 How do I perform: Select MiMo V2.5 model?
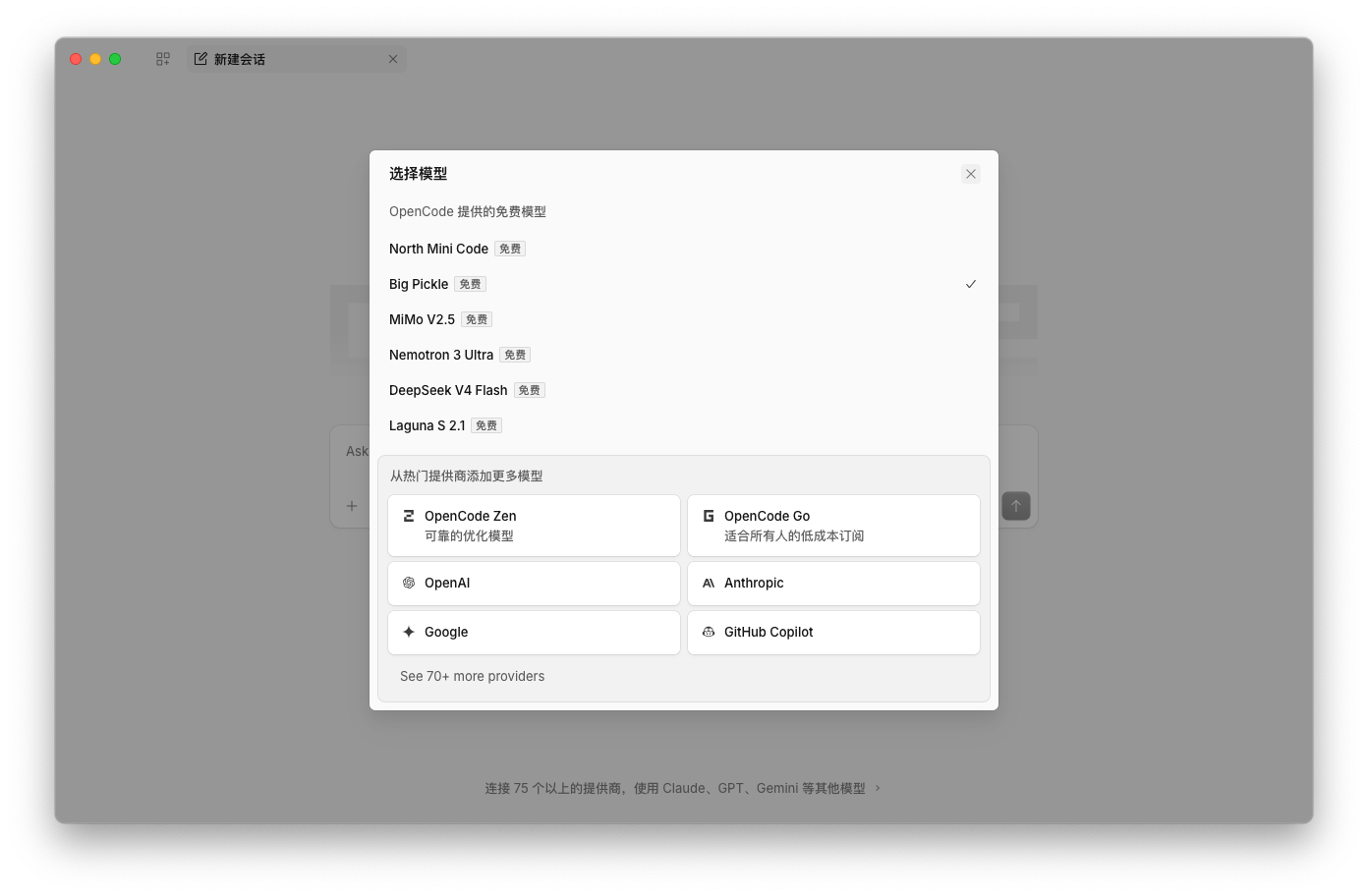684,319
